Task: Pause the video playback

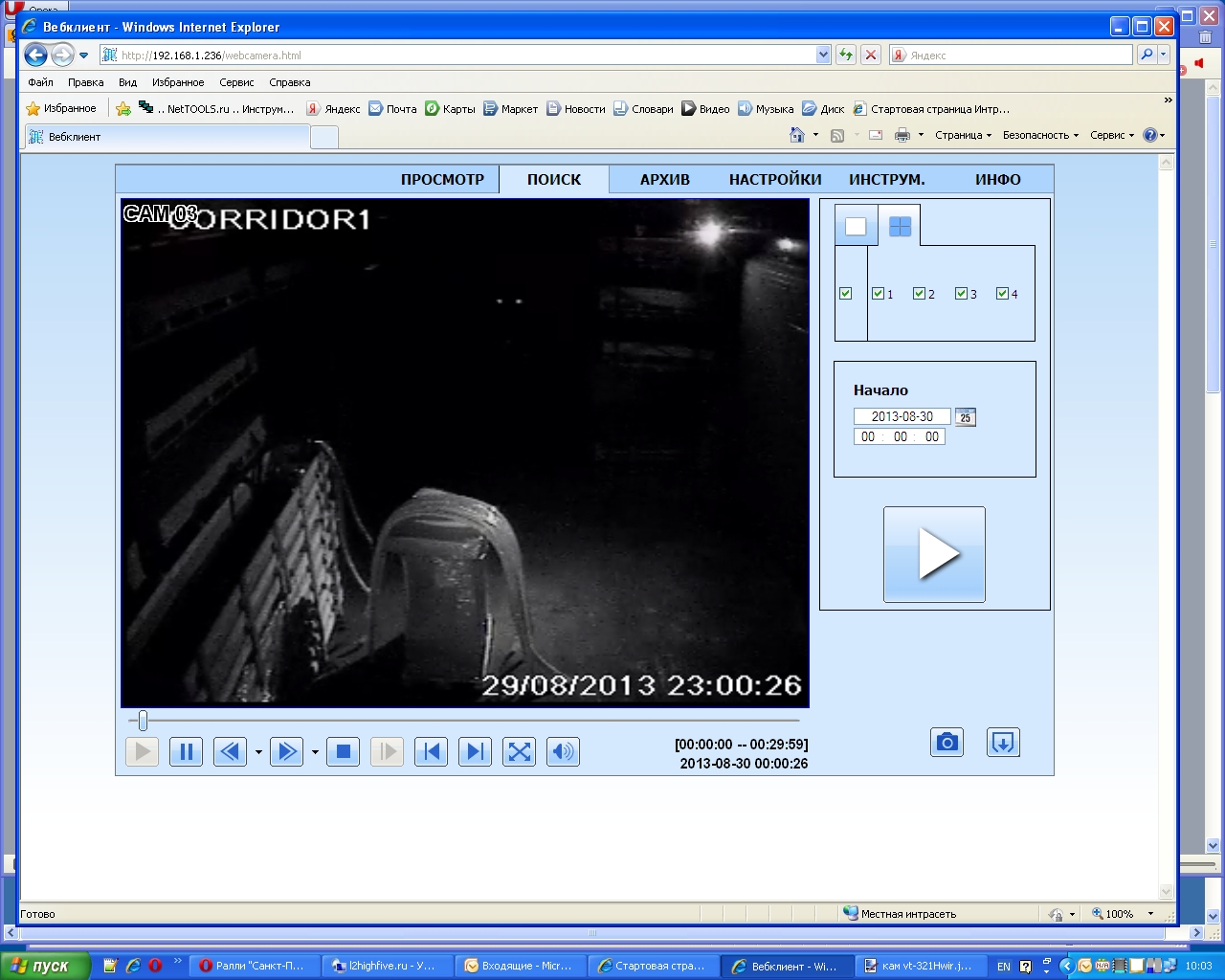Action: point(186,752)
